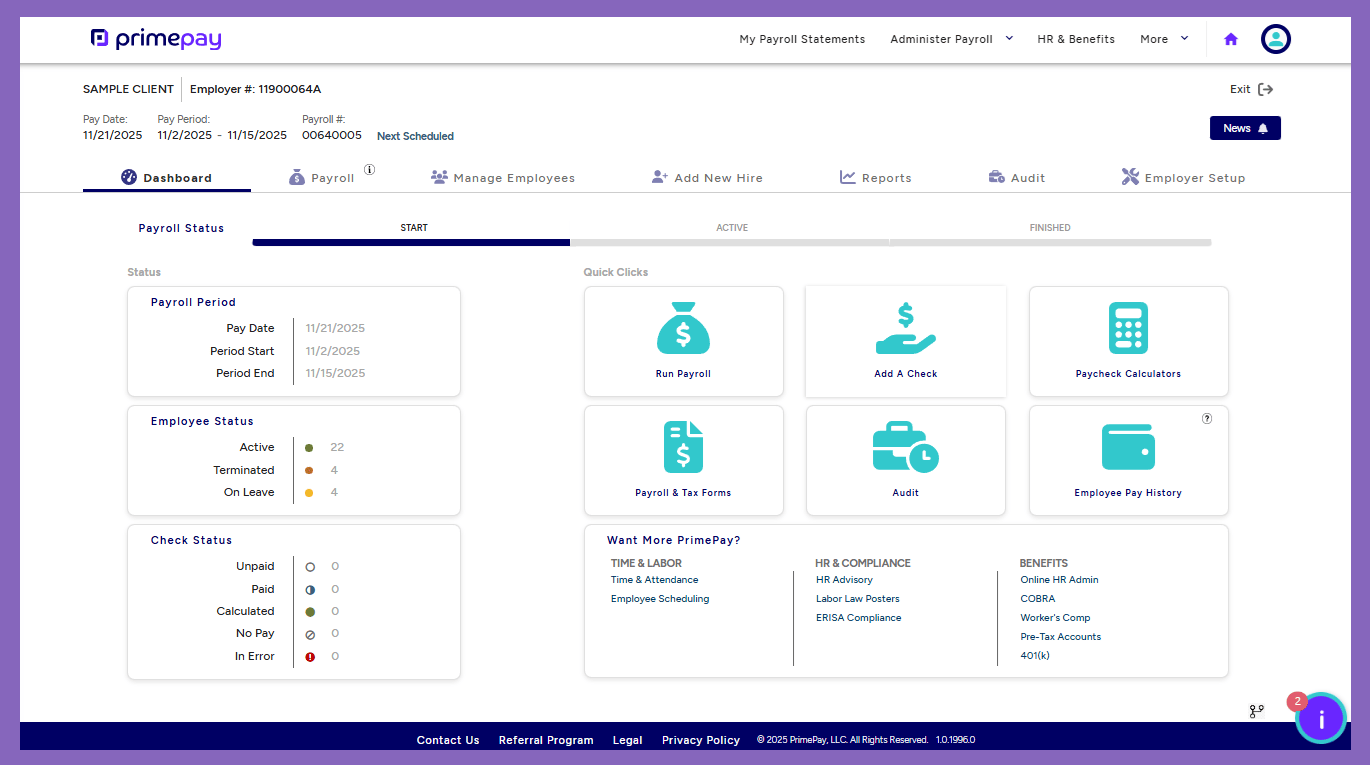The height and width of the screenshot is (765, 1370).
Task: Select the Add New Hire tab
Action: point(707,177)
